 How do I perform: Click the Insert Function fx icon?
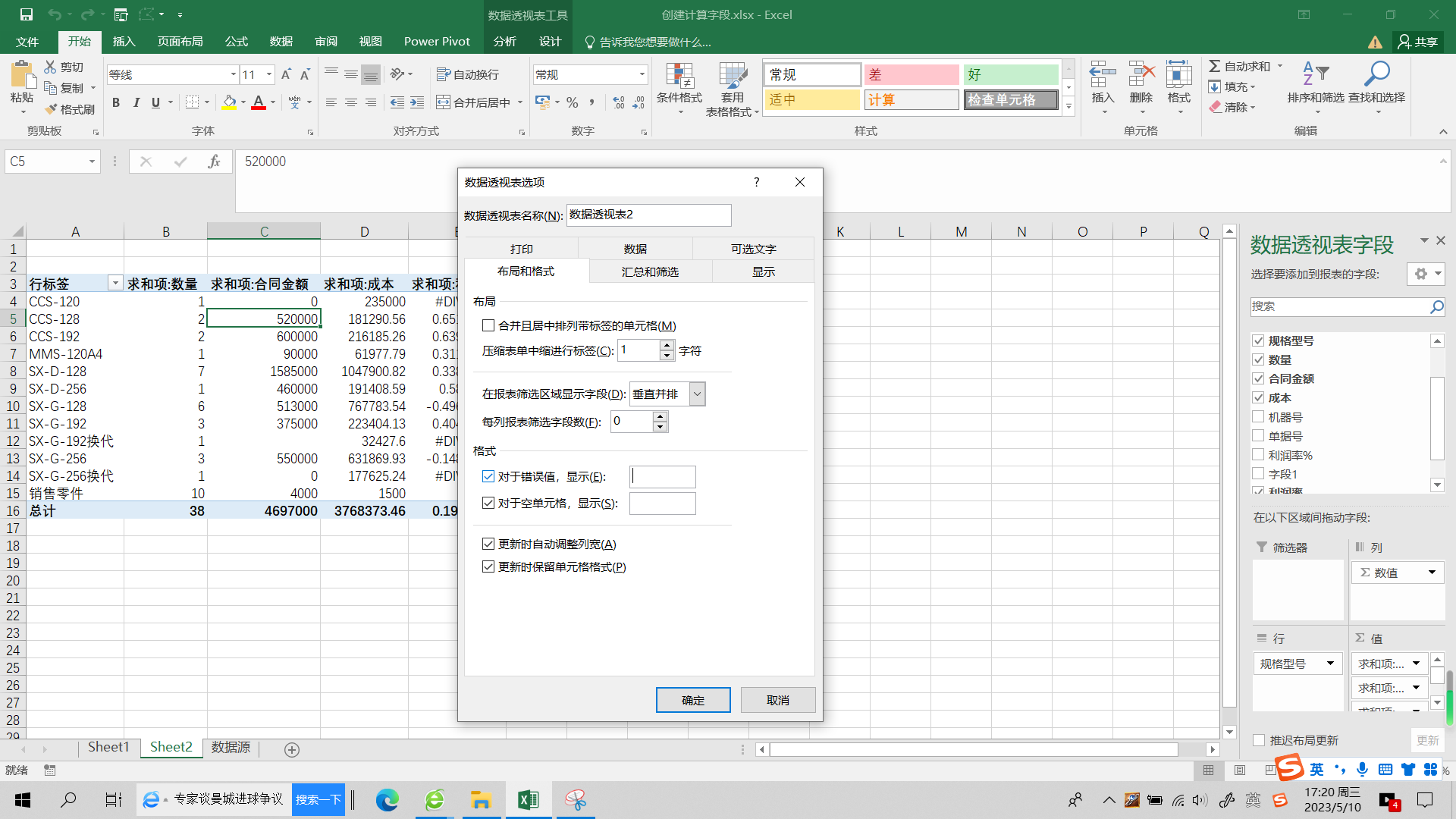[x=214, y=162]
